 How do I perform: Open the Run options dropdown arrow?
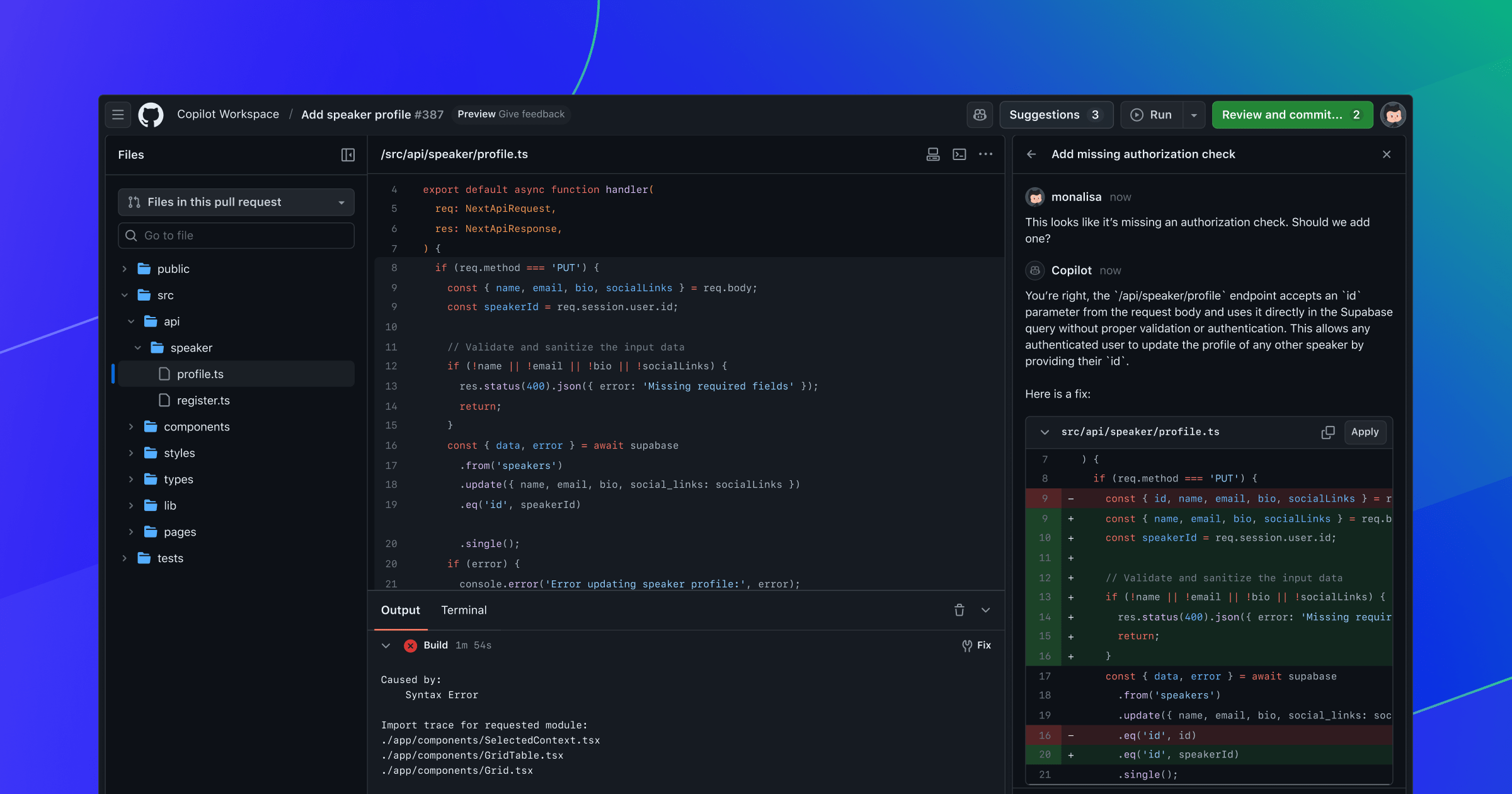(1194, 115)
